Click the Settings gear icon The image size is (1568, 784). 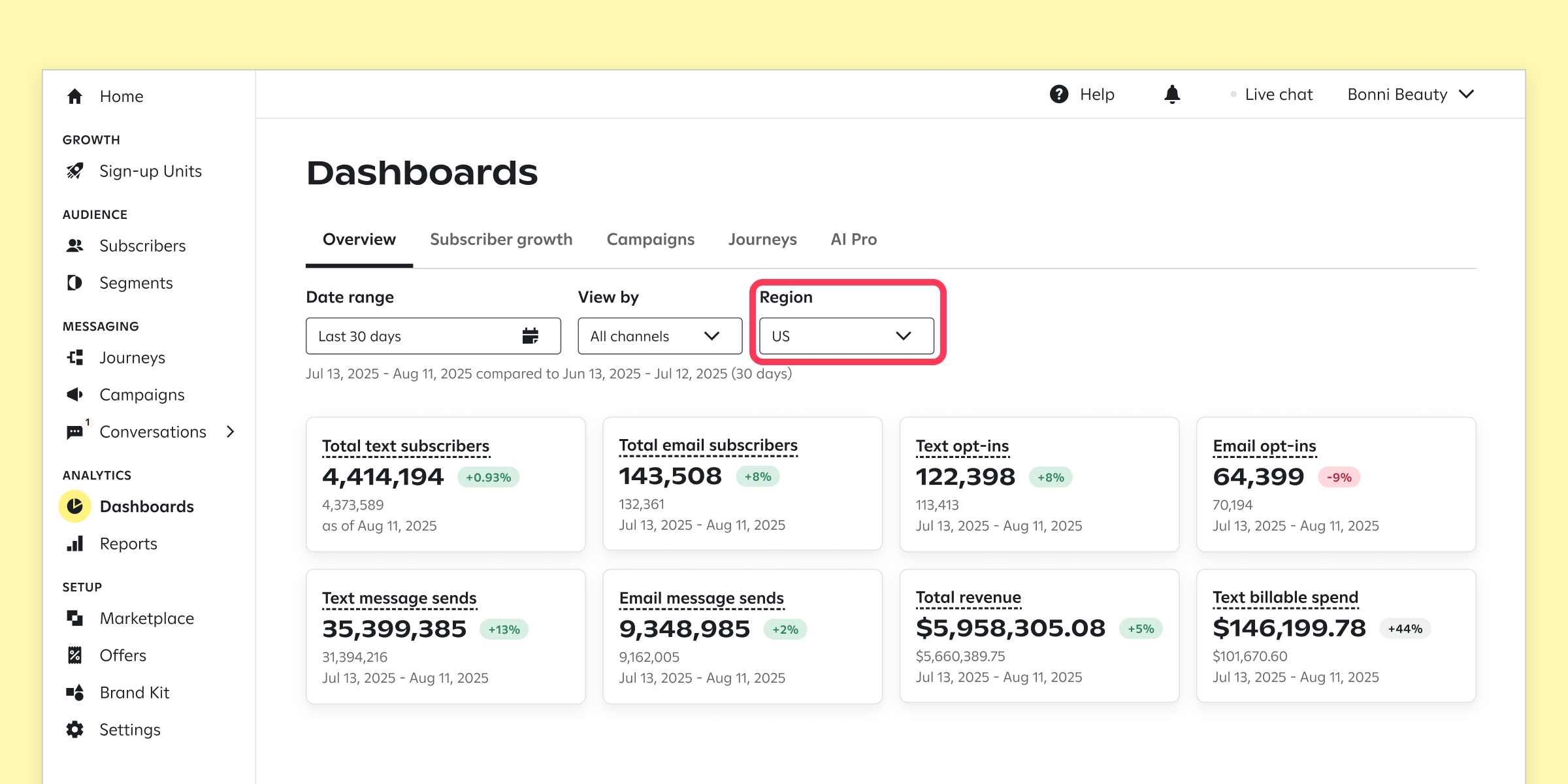(75, 730)
